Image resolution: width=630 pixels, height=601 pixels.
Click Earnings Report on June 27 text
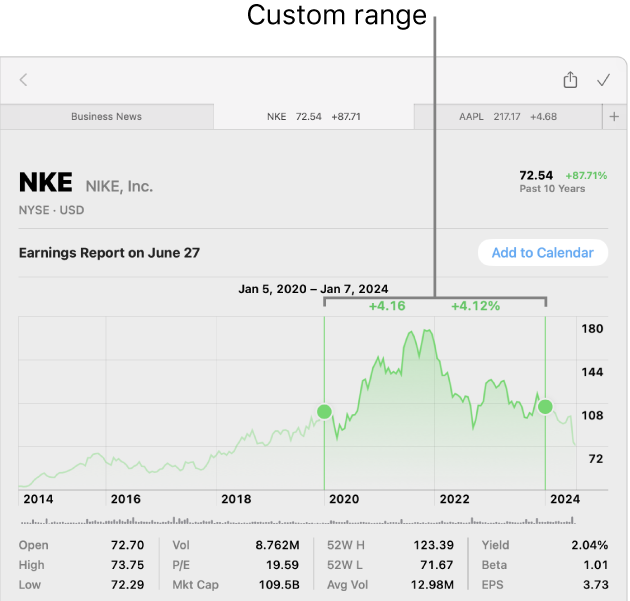point(109,253)
